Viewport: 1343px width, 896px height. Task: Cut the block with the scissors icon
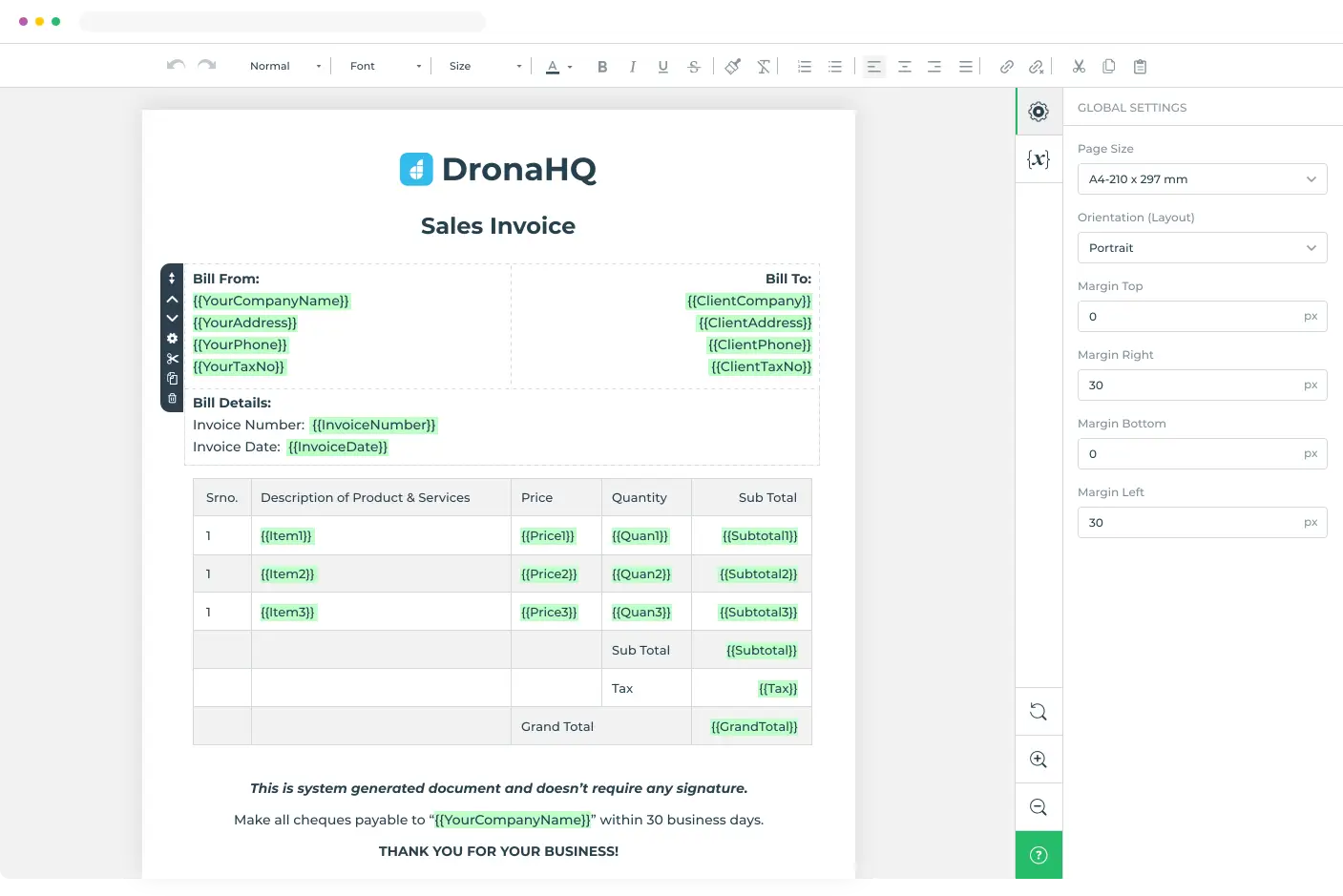pyautogui.click(x=172, y=358)
